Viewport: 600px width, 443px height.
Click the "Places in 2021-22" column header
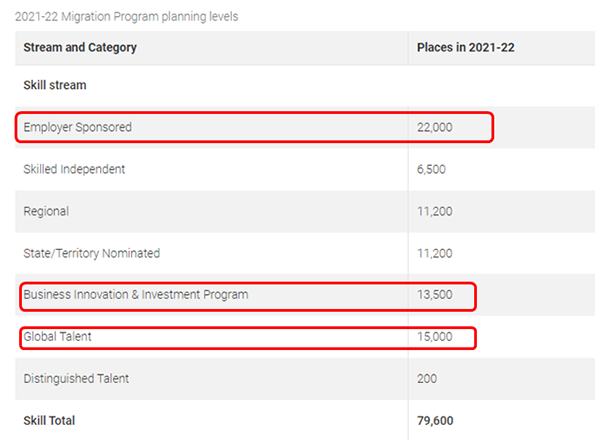tap(465, 48)
